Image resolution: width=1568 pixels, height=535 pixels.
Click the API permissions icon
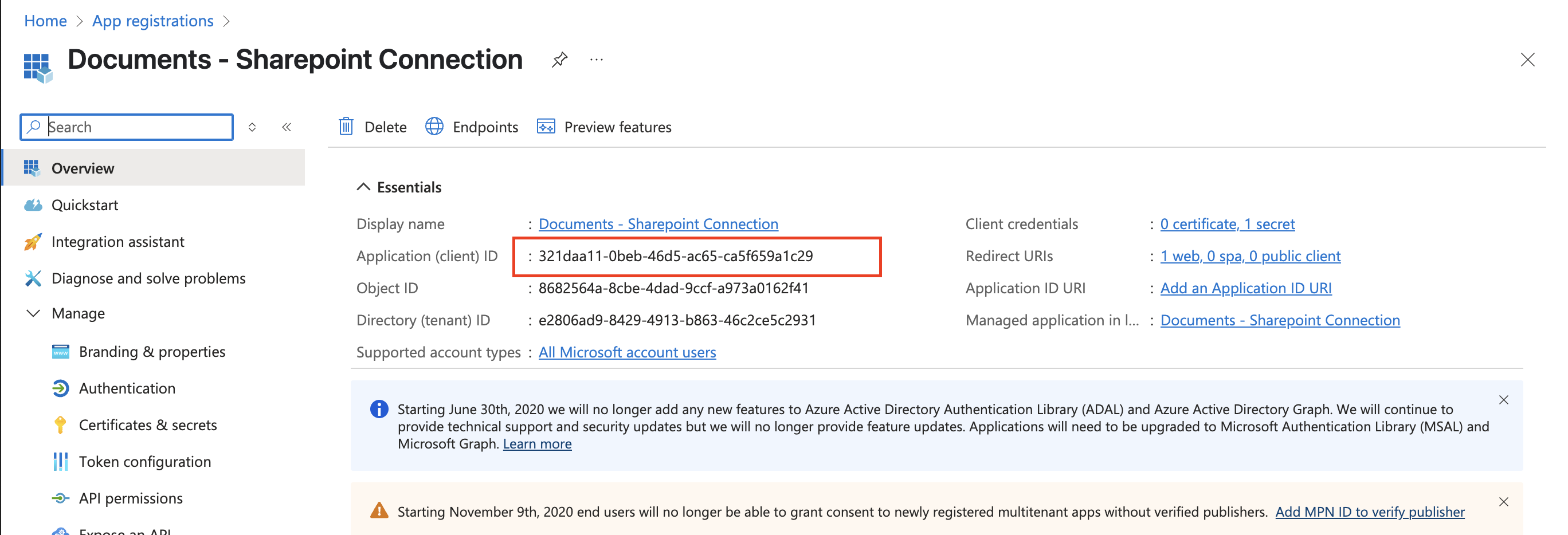pyautogui.click(x=61, y=498)
